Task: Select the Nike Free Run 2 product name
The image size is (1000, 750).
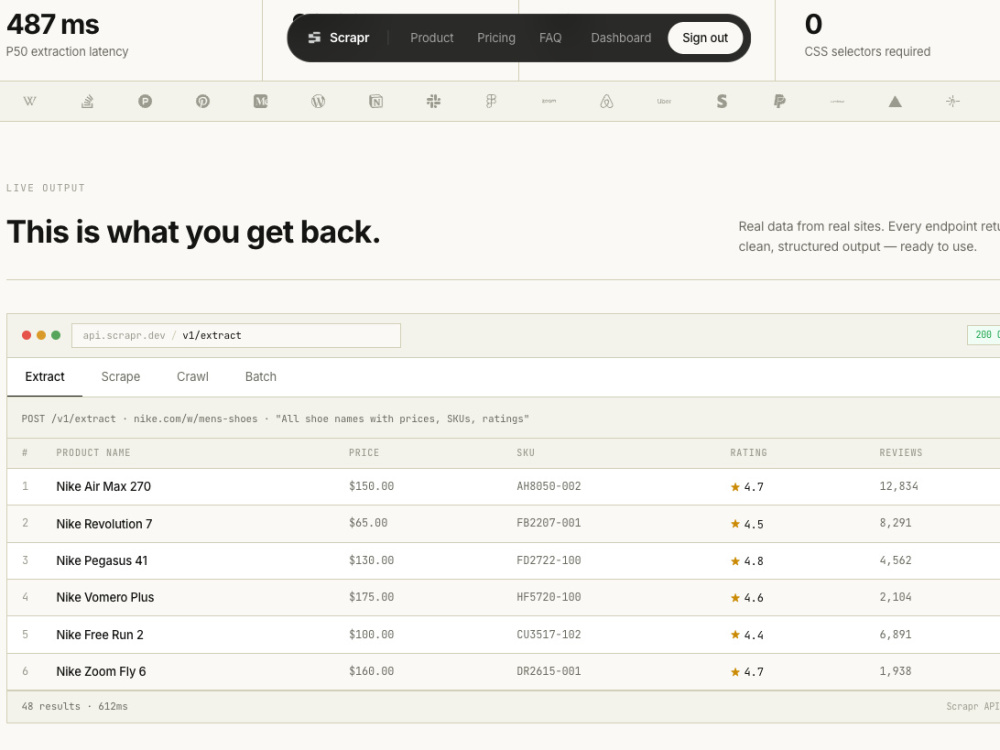Action: point(99,635)
